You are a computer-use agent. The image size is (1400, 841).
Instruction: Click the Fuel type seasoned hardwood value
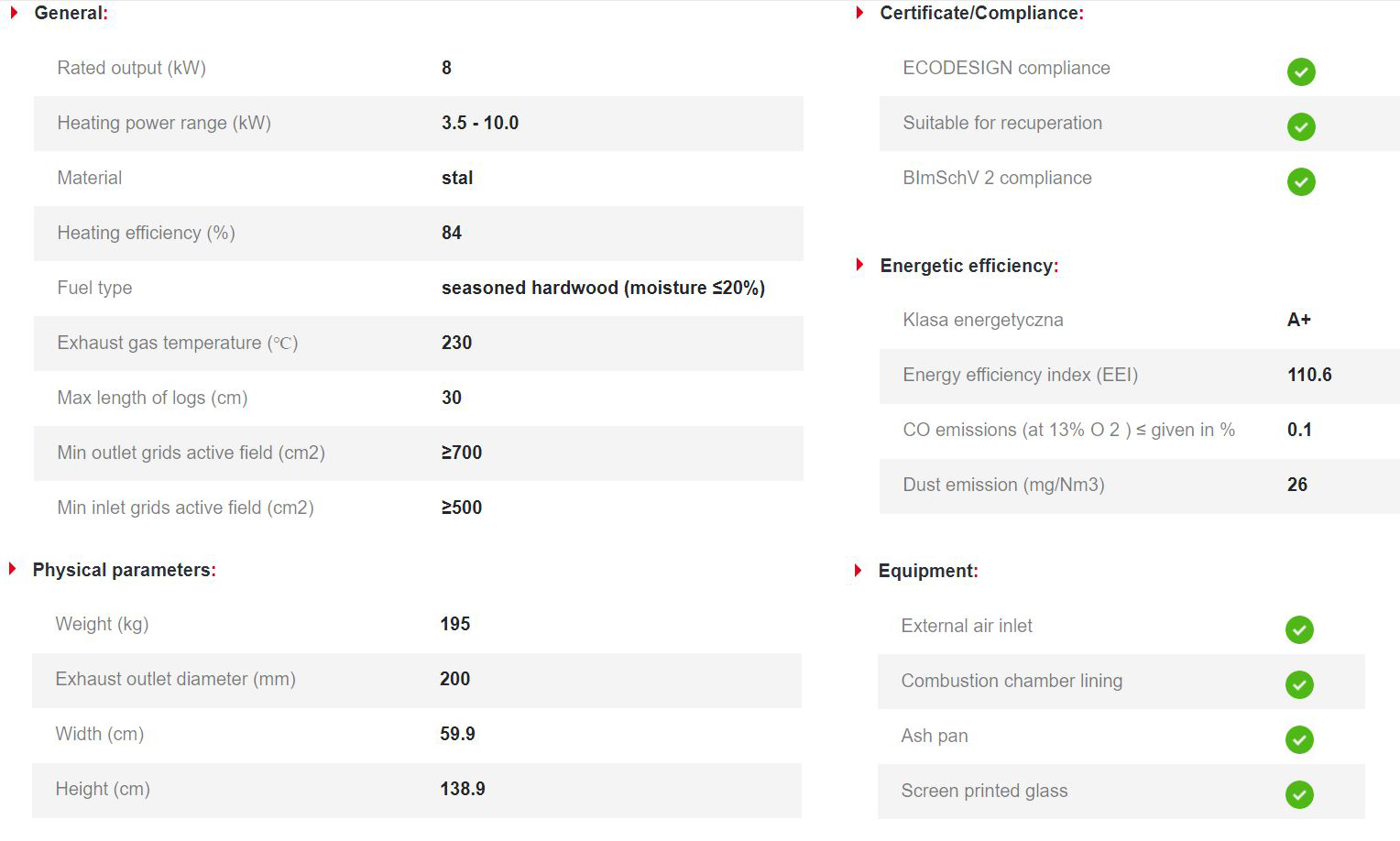pyautogui.click(x=603, y=288)
